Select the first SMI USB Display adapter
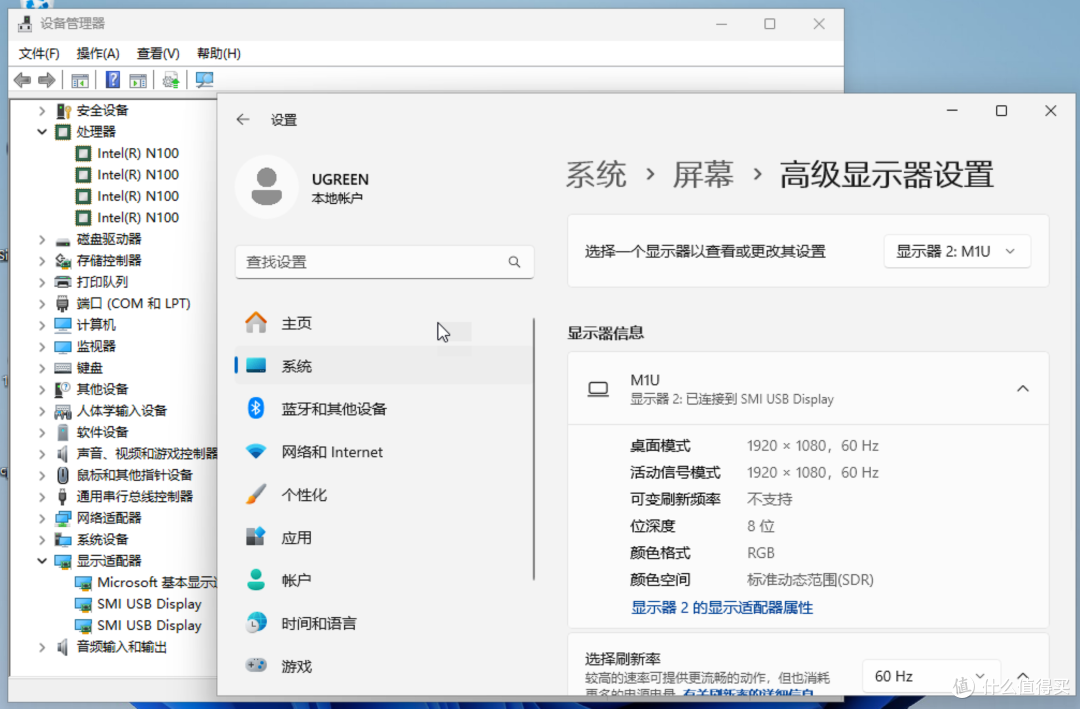The height and width of the screenshot is (709, 1080). (149, 604)
